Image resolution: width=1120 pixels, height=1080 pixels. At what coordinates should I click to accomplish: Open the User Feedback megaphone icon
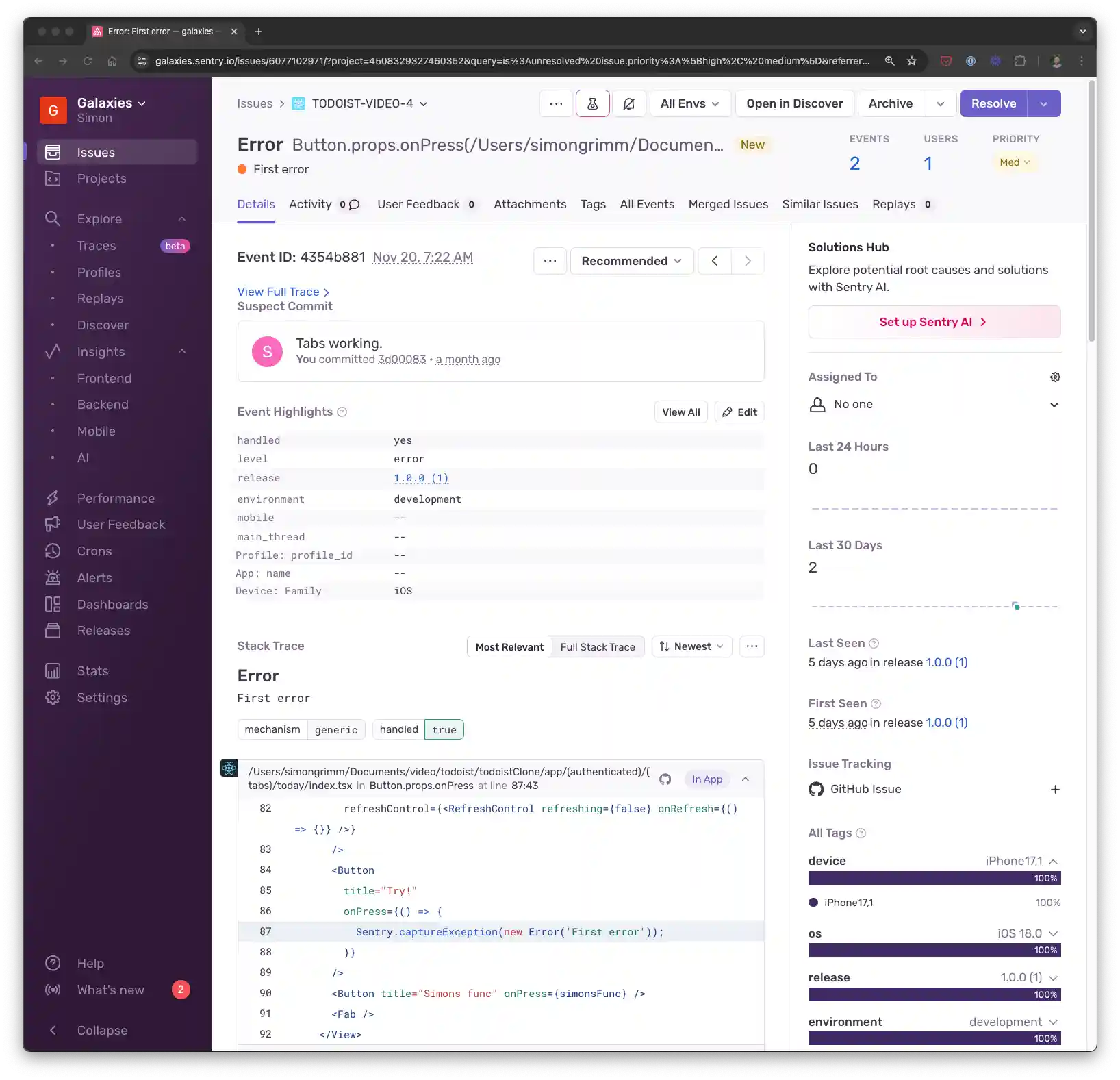click(x=53, y=525)
